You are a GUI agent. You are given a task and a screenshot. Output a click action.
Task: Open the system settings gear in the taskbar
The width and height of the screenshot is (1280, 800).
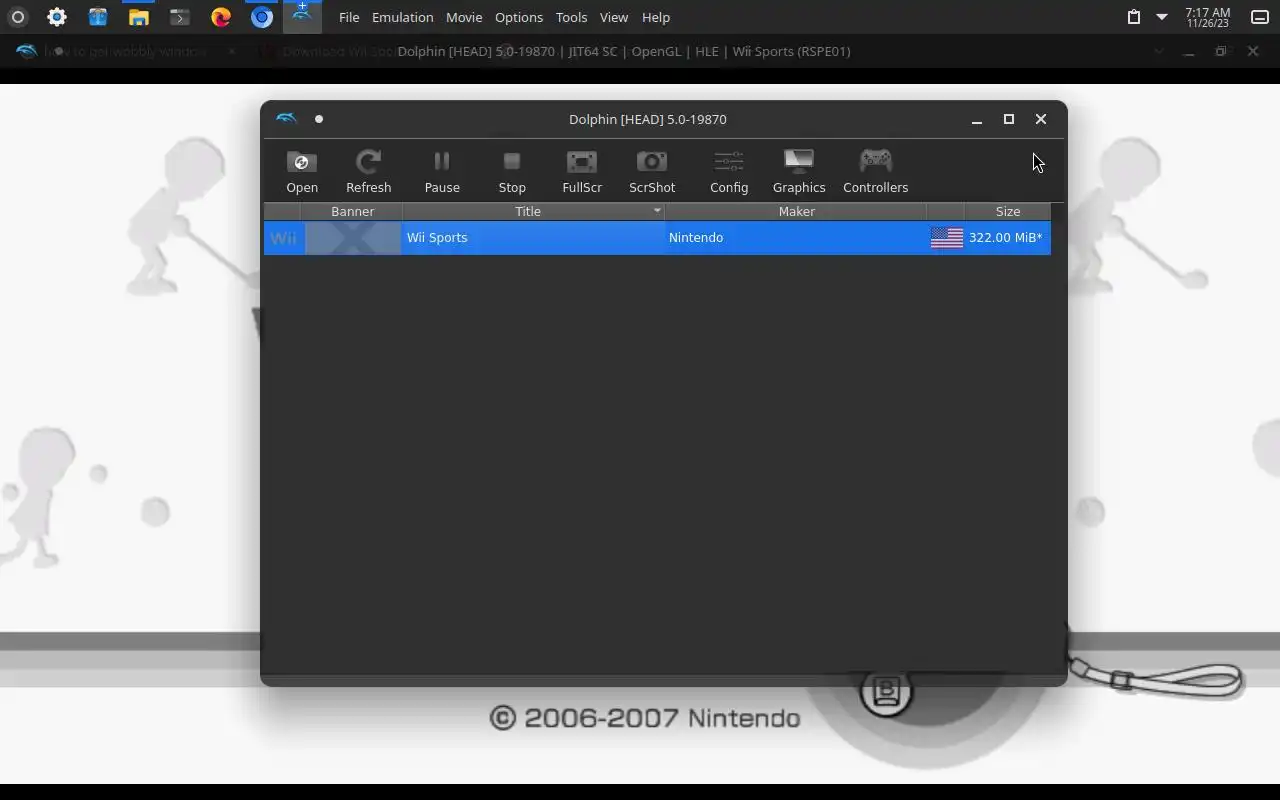57,17
